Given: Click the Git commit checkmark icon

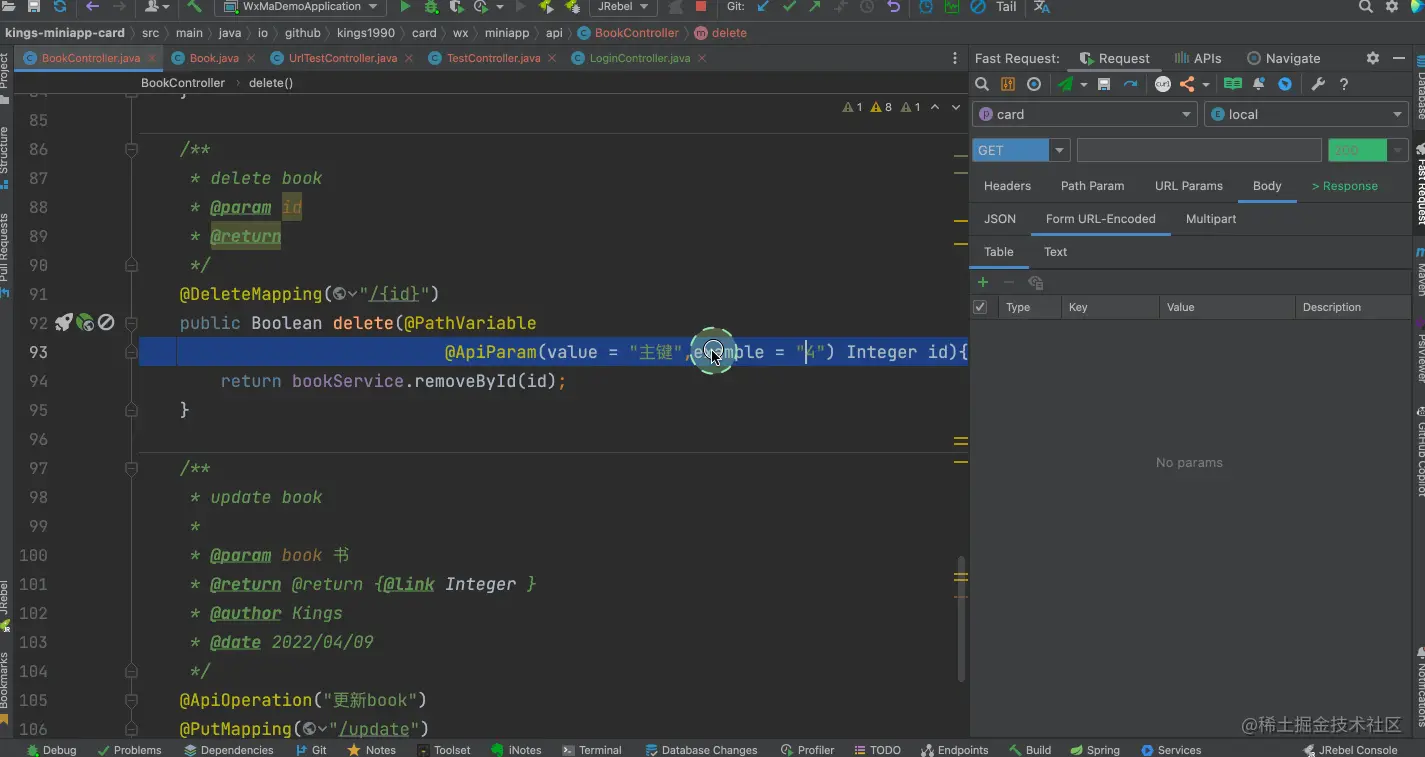Looking at the screenshot, I should coord(789,7).
